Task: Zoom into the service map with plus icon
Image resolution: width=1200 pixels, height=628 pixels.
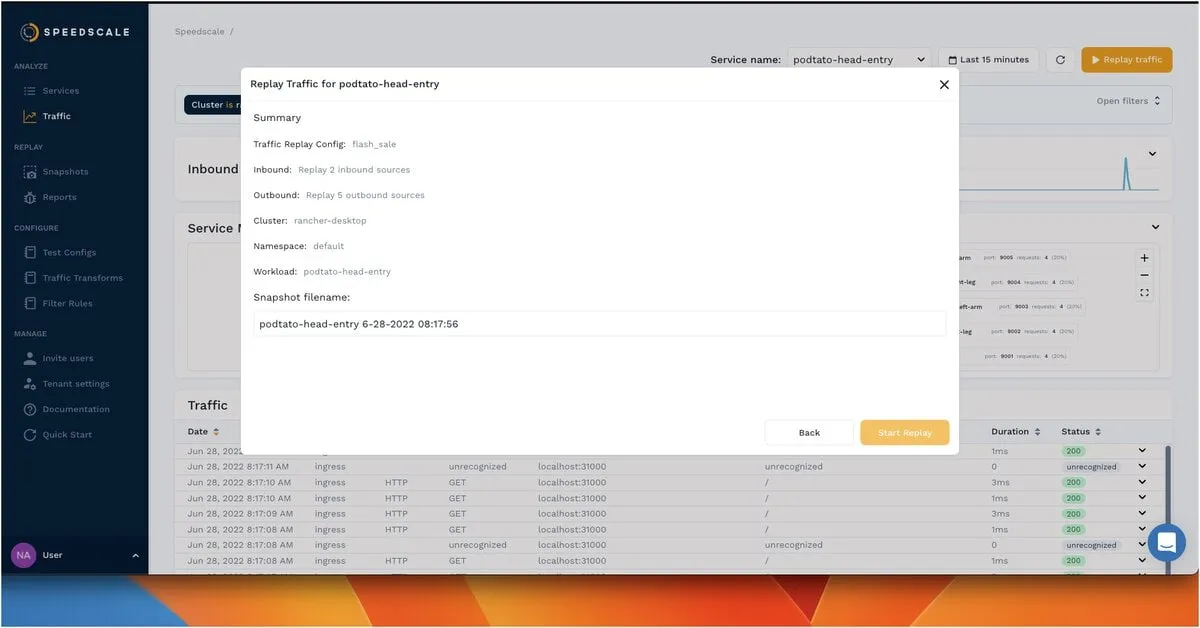Action: pyautogui.click(x=1143, y=257)
